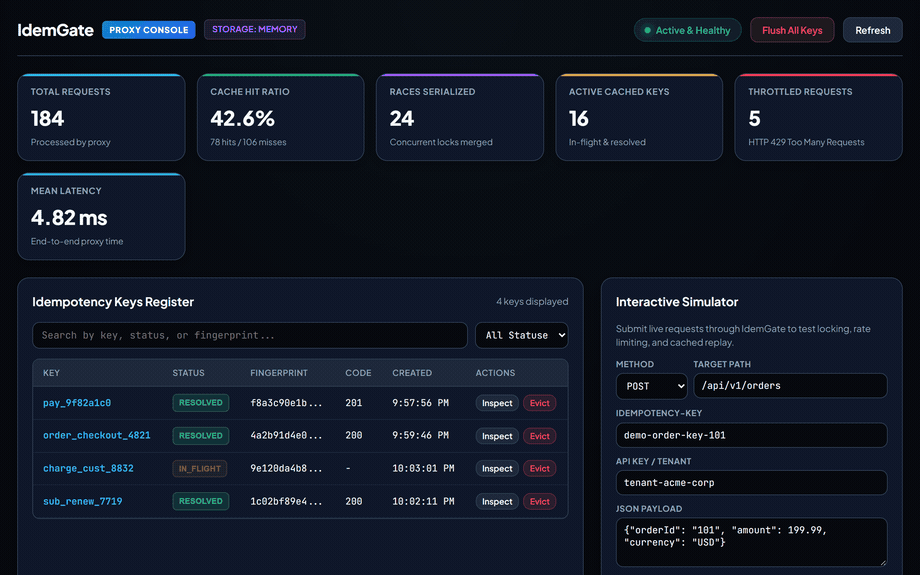Select the Cache Hit Ratio 42.6% card
The height and width of the screenshot is (575, 920).
[280, 117]
